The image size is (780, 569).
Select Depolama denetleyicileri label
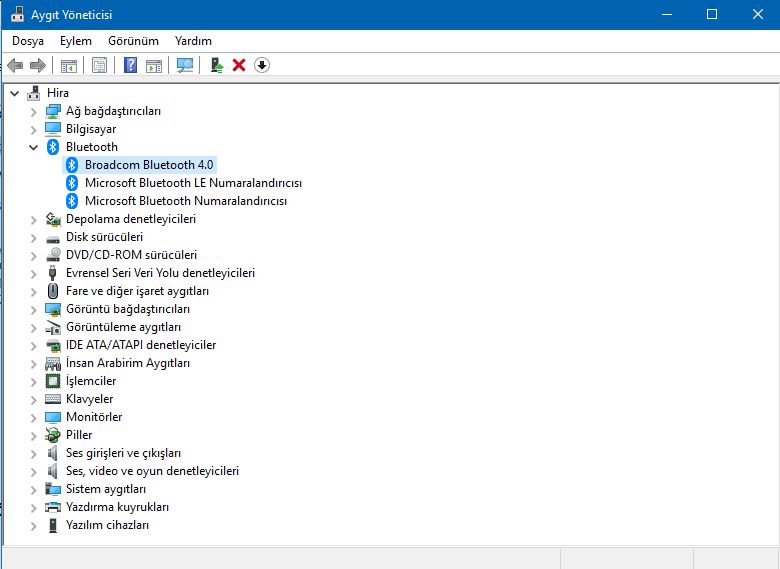131,219
